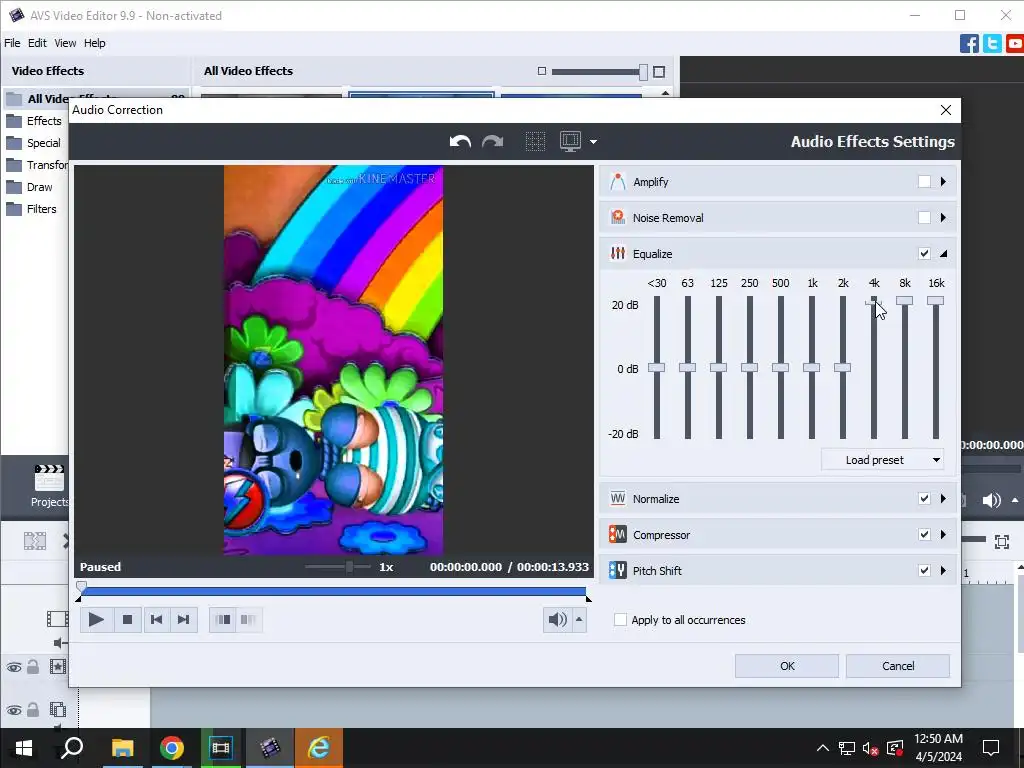Screen dimensions: 1024x768
Task: Click the Equalize sliders icon
Action: (617, 253)
